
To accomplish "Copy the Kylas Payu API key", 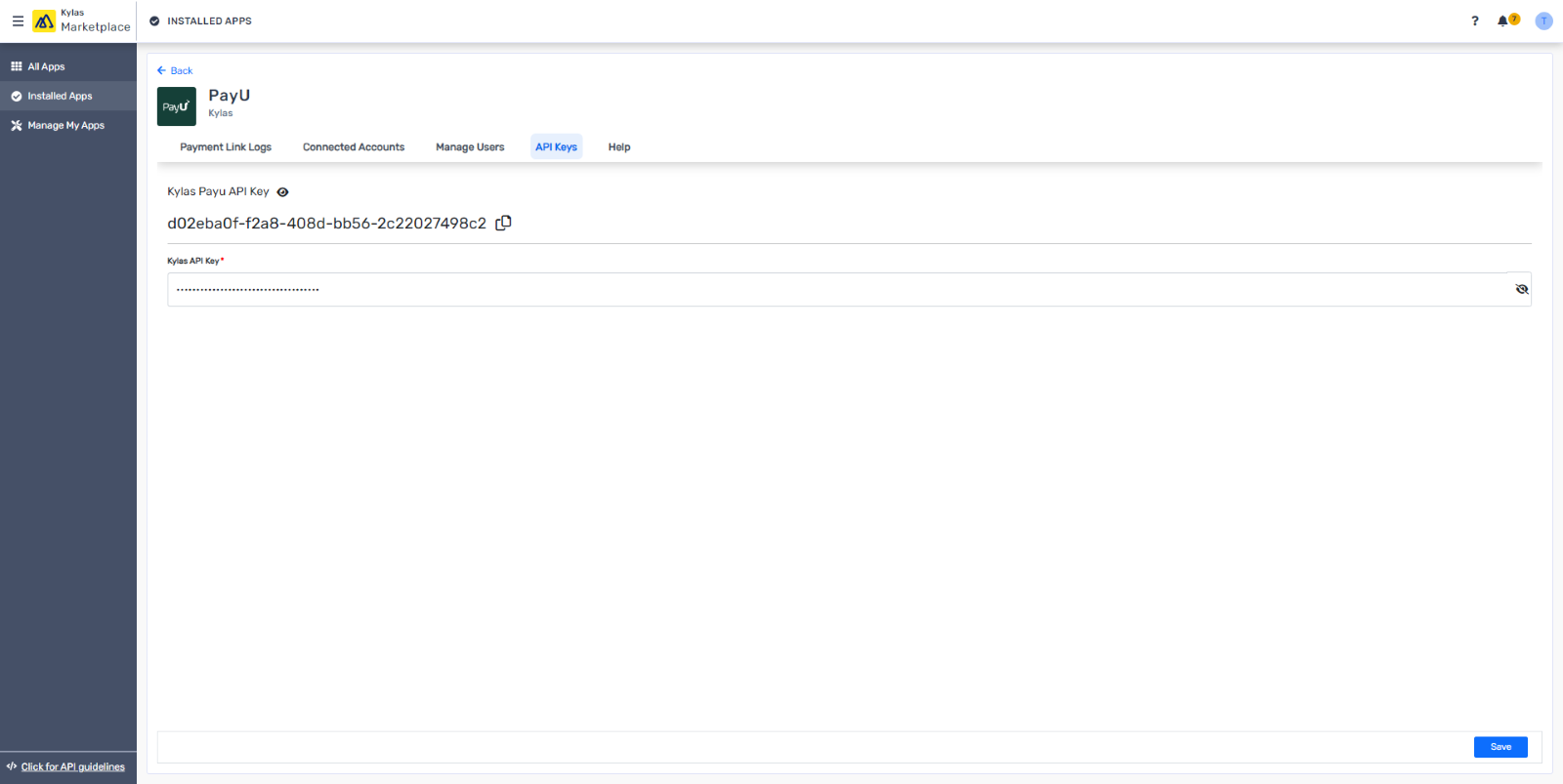I will pos(503,223).
